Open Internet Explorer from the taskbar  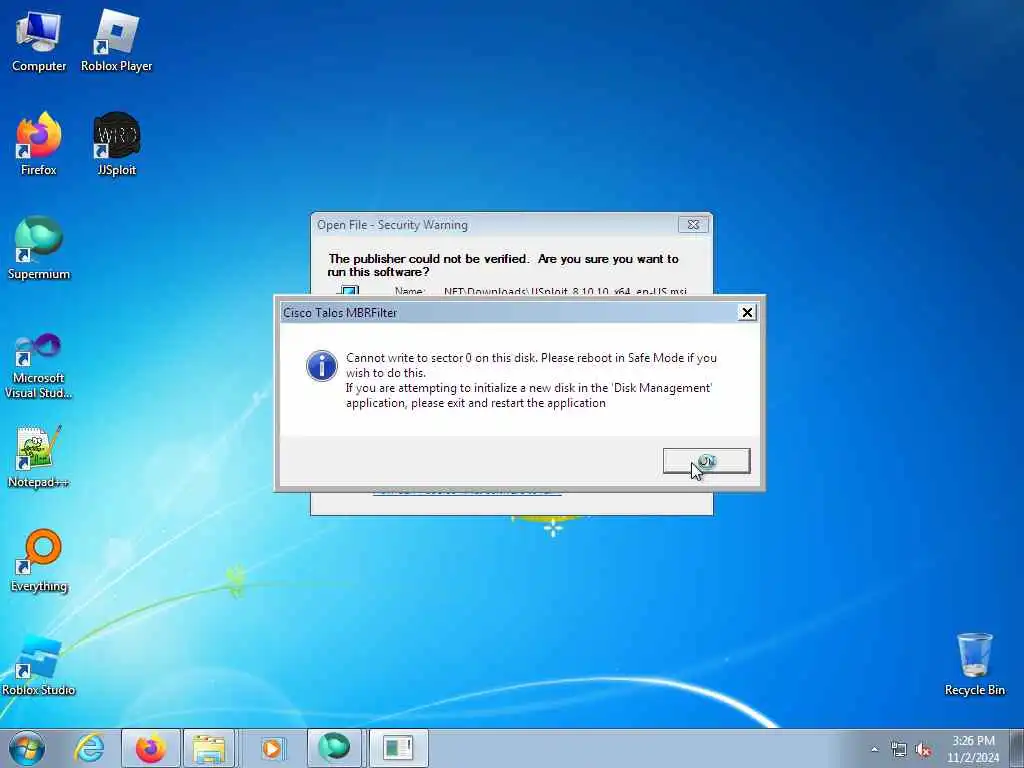[x=89, y=748]
